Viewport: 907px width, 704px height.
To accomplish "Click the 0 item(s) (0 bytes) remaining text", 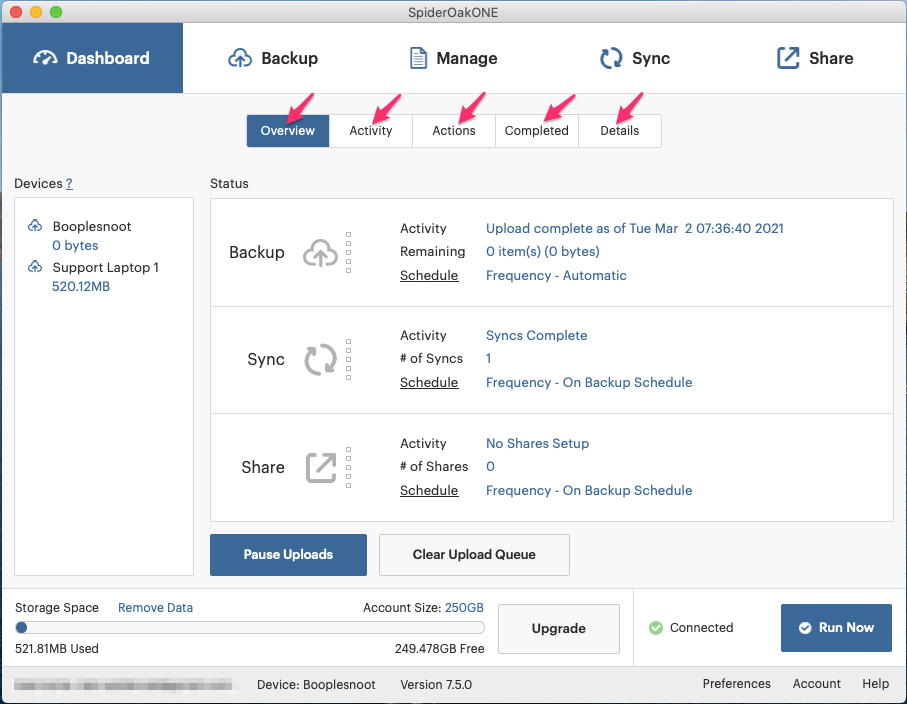I will (x=543, y=252).
